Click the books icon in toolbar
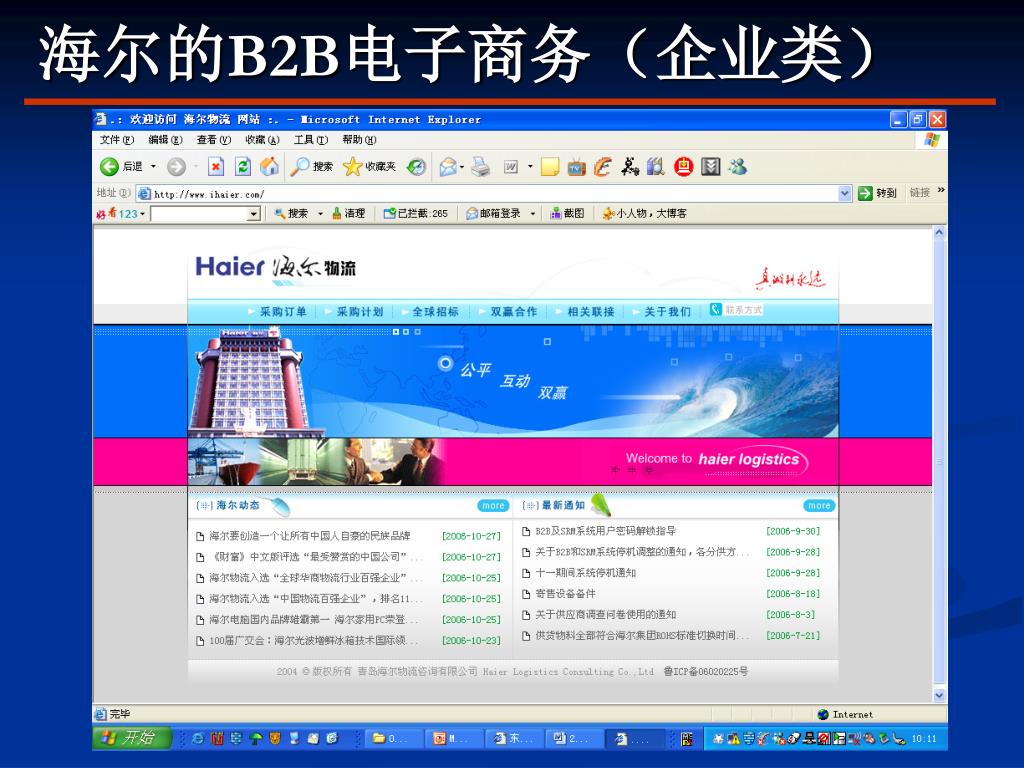Image resolution: width=1024 pixels, height=768 pixels. coord(656,167)
